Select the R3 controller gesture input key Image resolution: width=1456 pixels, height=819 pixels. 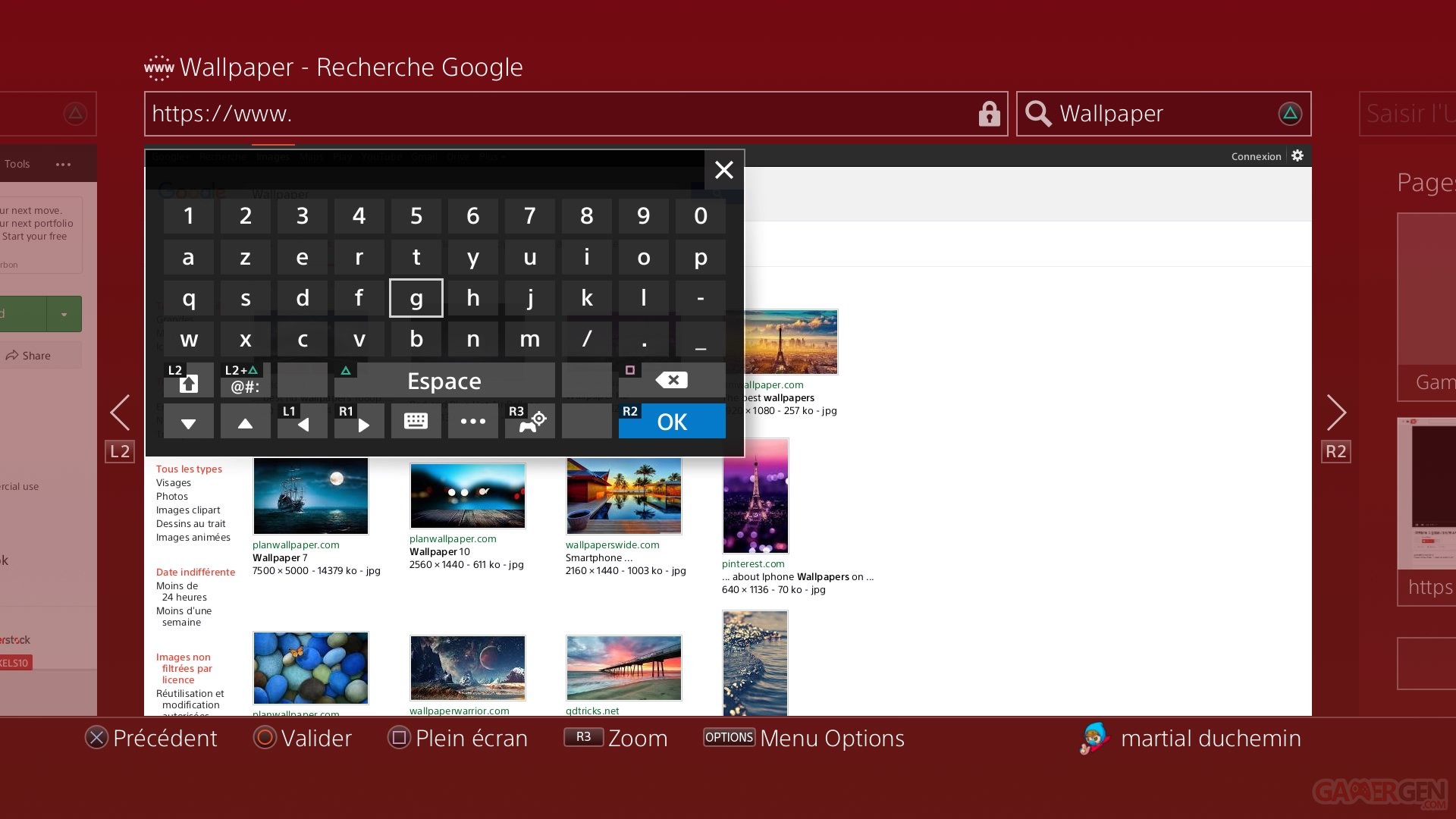click(529, 422)
